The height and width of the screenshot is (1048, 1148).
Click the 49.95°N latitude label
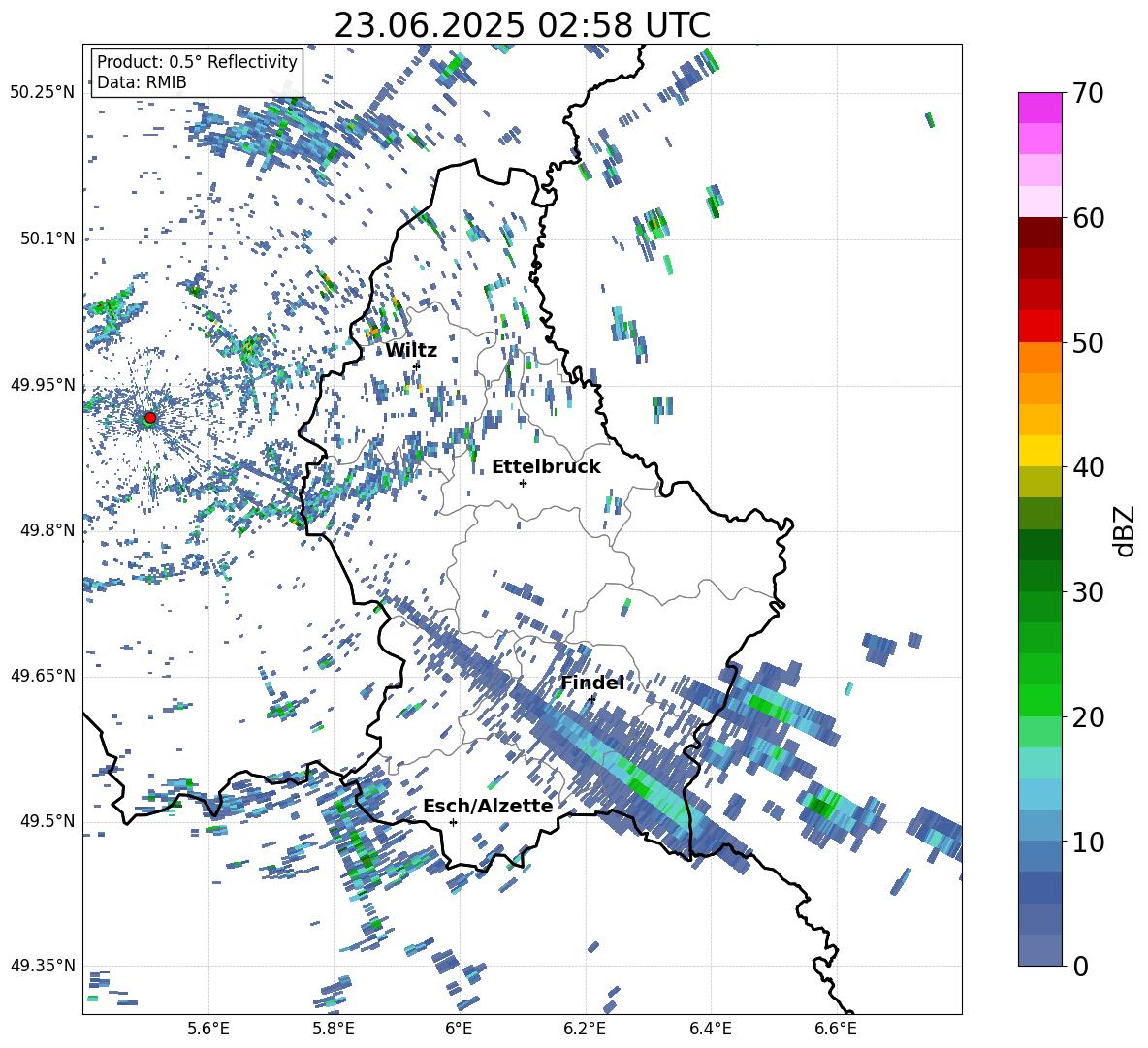click(x=43, y=385)
